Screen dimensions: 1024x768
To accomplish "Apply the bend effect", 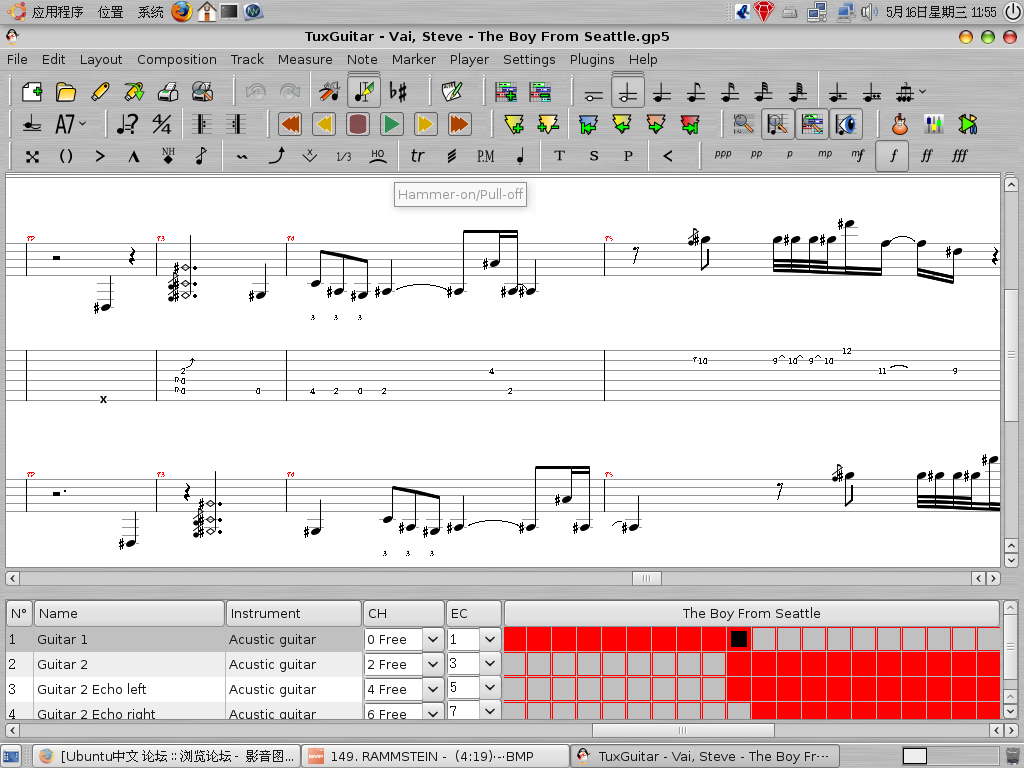I will 276,156.
